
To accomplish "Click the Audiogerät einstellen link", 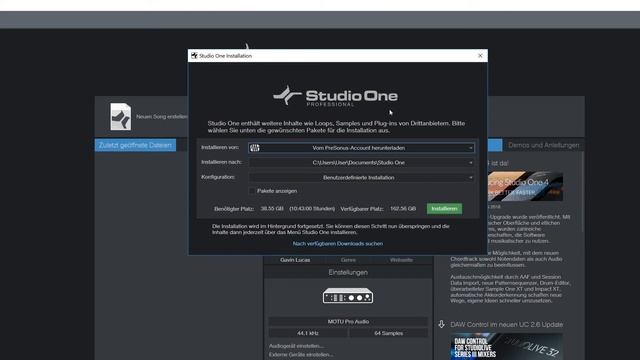I will pyautogui.click(x=296, y=346).
